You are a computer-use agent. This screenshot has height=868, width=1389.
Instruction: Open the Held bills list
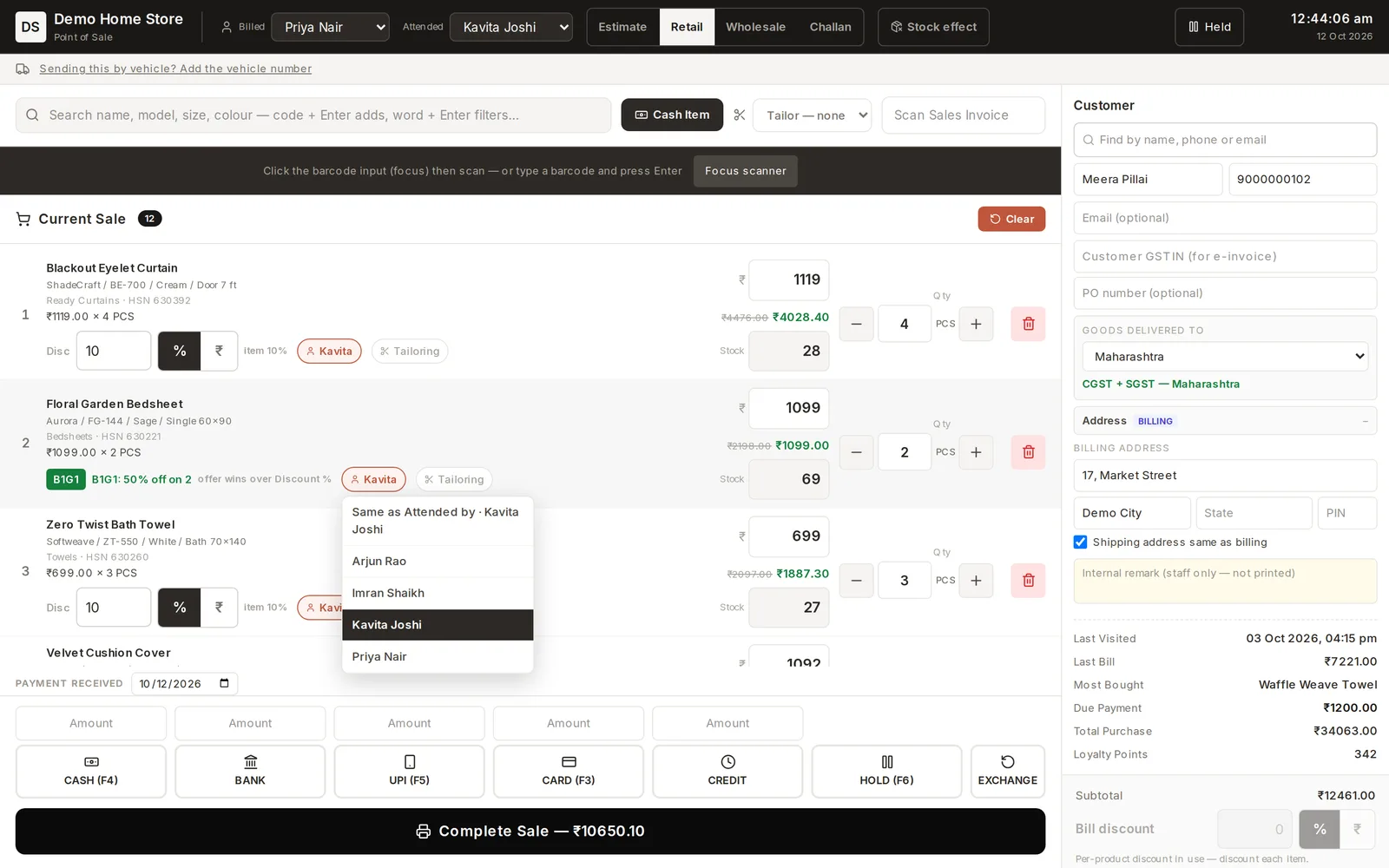pyautogui.click(x=1209, y=27)
